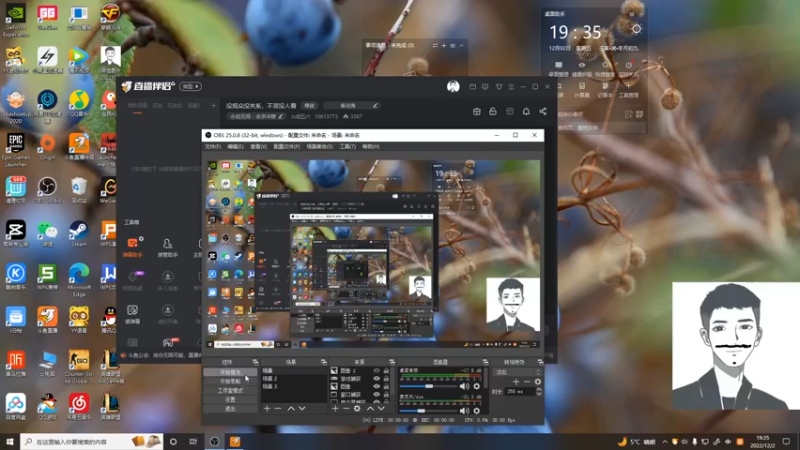
Task: Toggle lock on window capture source
Action: (386, 394)
